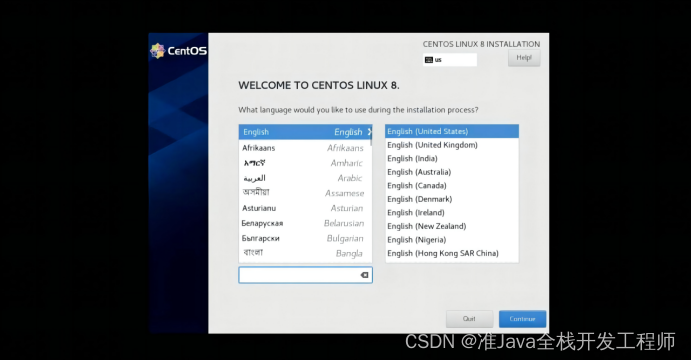Select Asturianu in the language list

pos(305,208)
